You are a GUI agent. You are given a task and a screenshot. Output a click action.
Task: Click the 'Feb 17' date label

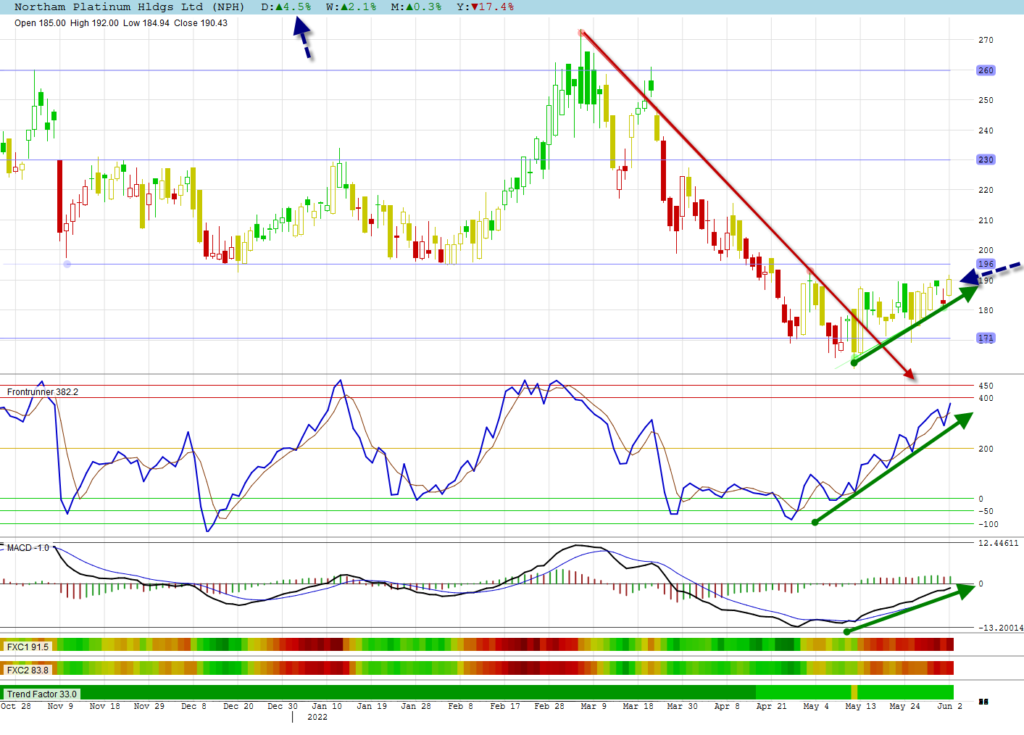pos(505,706)
